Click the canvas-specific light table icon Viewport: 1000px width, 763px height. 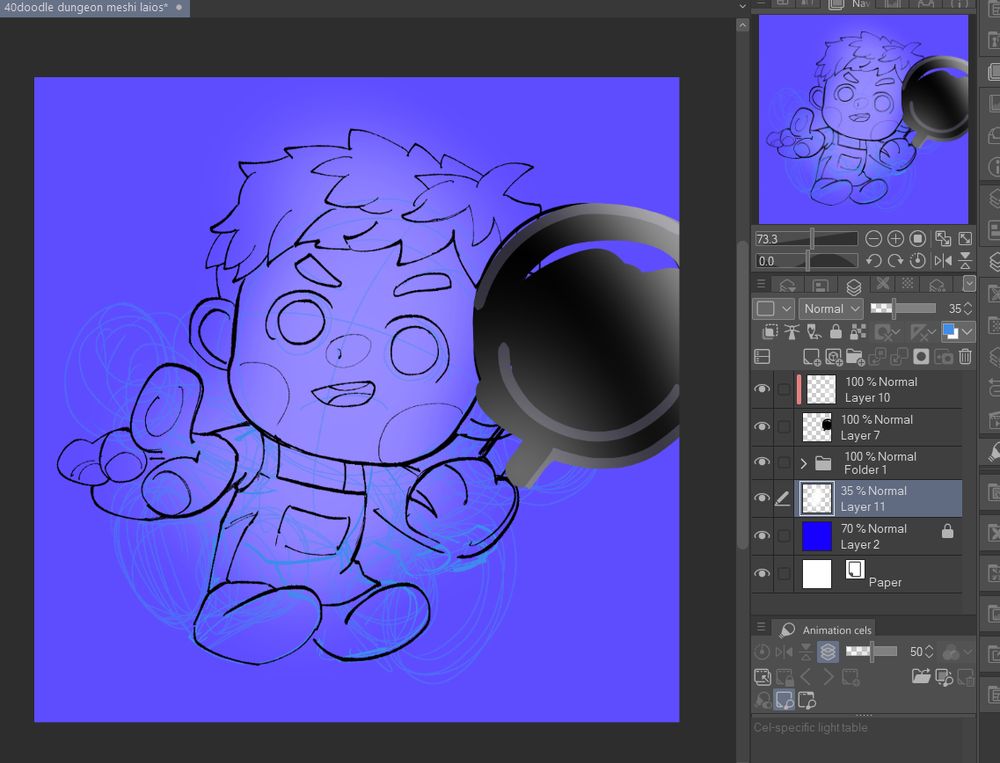tap(806, 700)
